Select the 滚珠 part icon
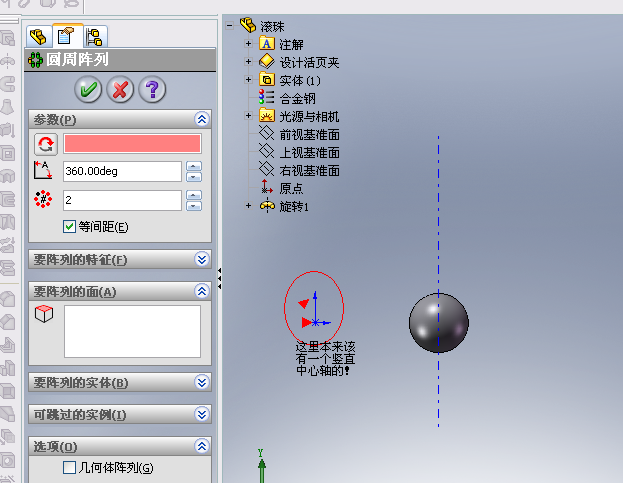Image resolution: width=623 pixels, height=483 pixels. tap(248, 25)
